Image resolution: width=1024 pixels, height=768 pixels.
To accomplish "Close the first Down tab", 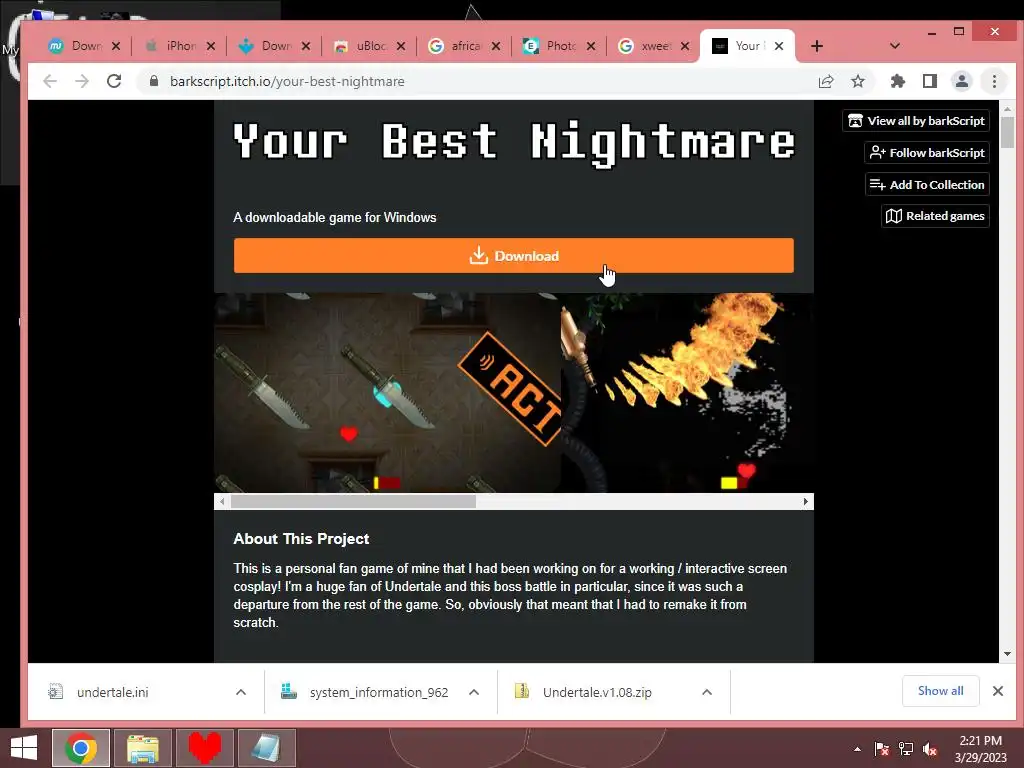I will [x=116, y=46].
